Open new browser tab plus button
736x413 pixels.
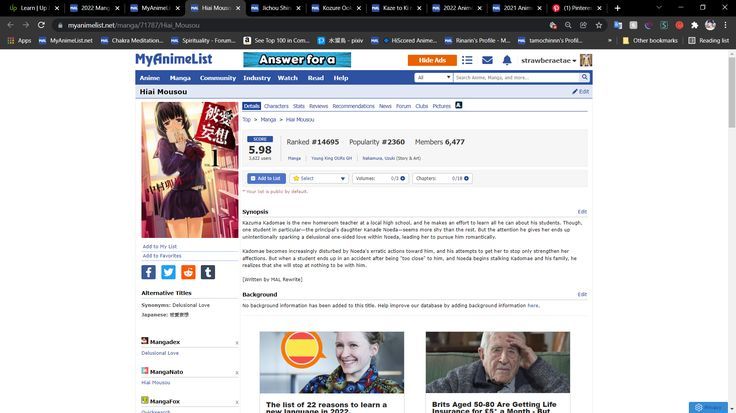click(x=617, y=8)
